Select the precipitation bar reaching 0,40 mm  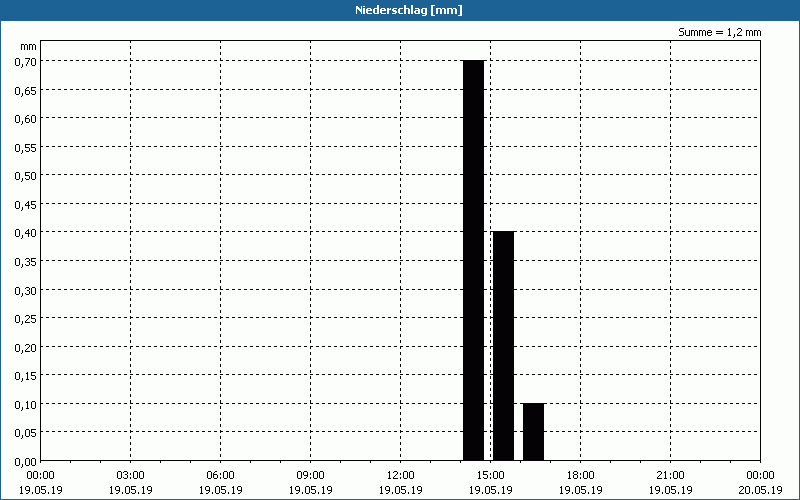pyautogui.click(x=504, y=346)
